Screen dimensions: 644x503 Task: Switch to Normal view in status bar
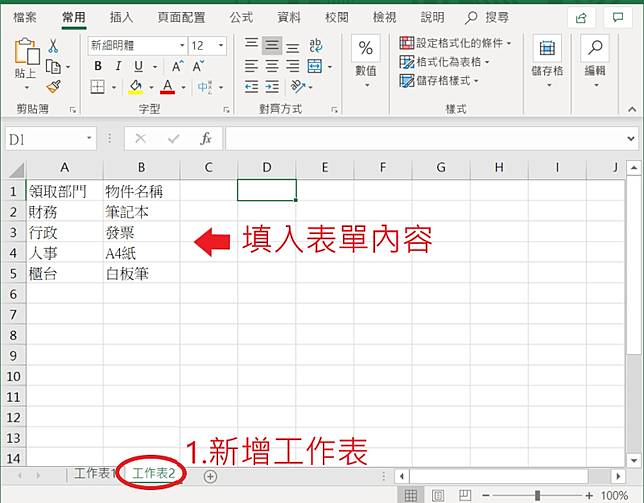[x=411, y=495]
